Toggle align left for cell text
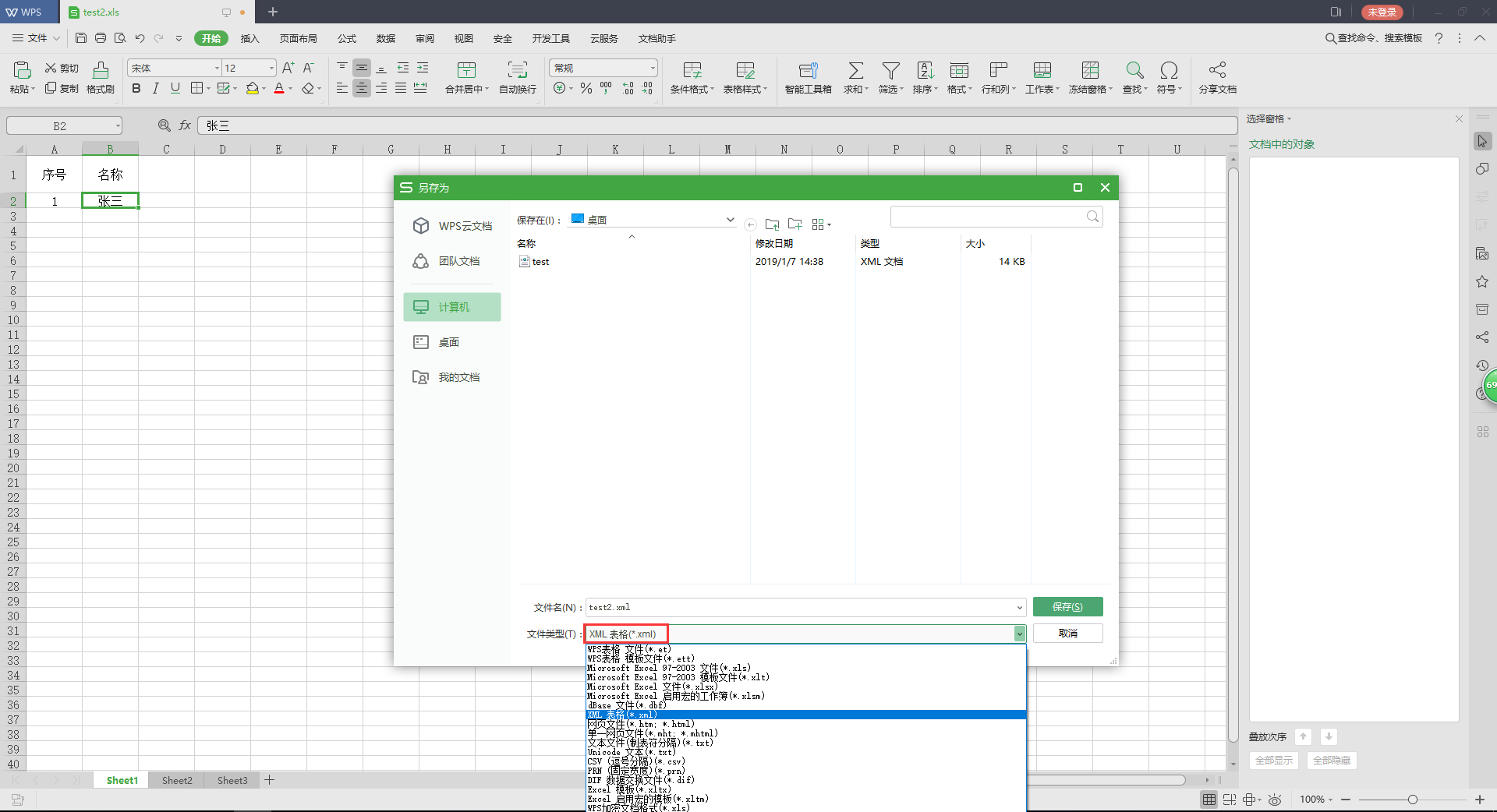The height and width of the screenshot is (812, 1497). (x=342, y=89)
